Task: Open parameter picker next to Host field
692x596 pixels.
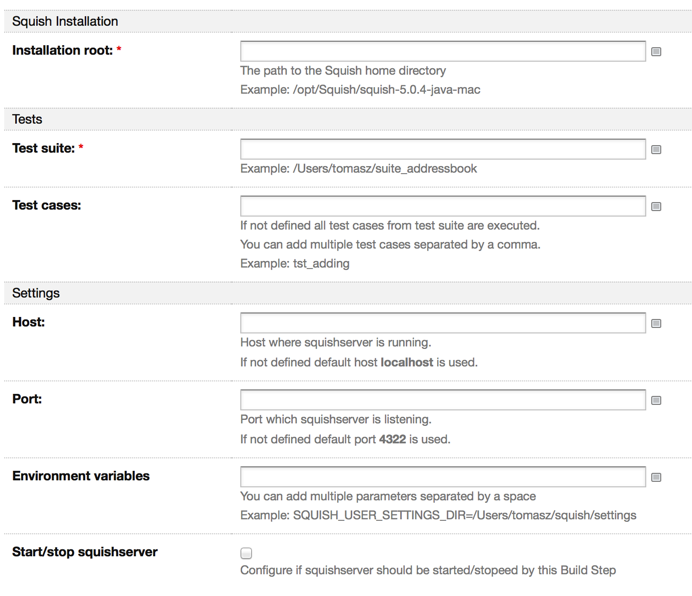Action: click(x=656, y=323)
